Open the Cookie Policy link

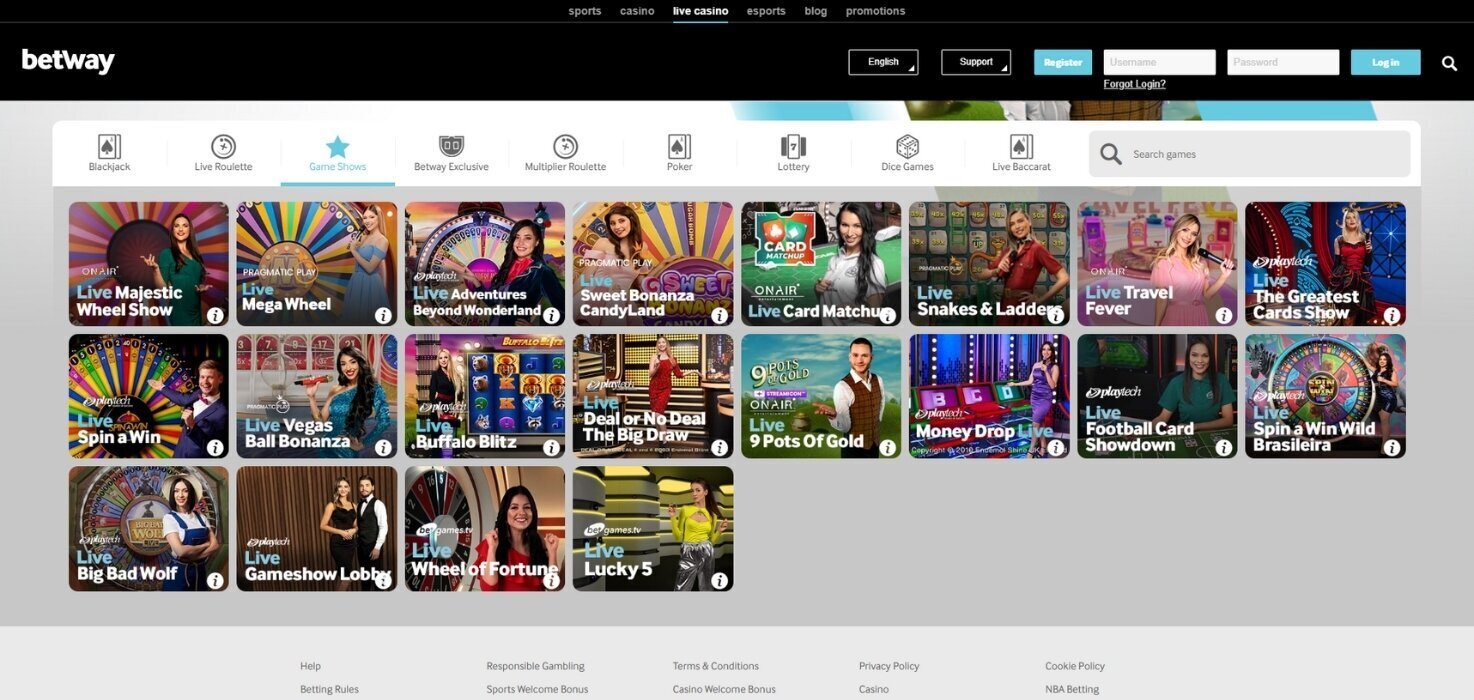click(1075, 666)
